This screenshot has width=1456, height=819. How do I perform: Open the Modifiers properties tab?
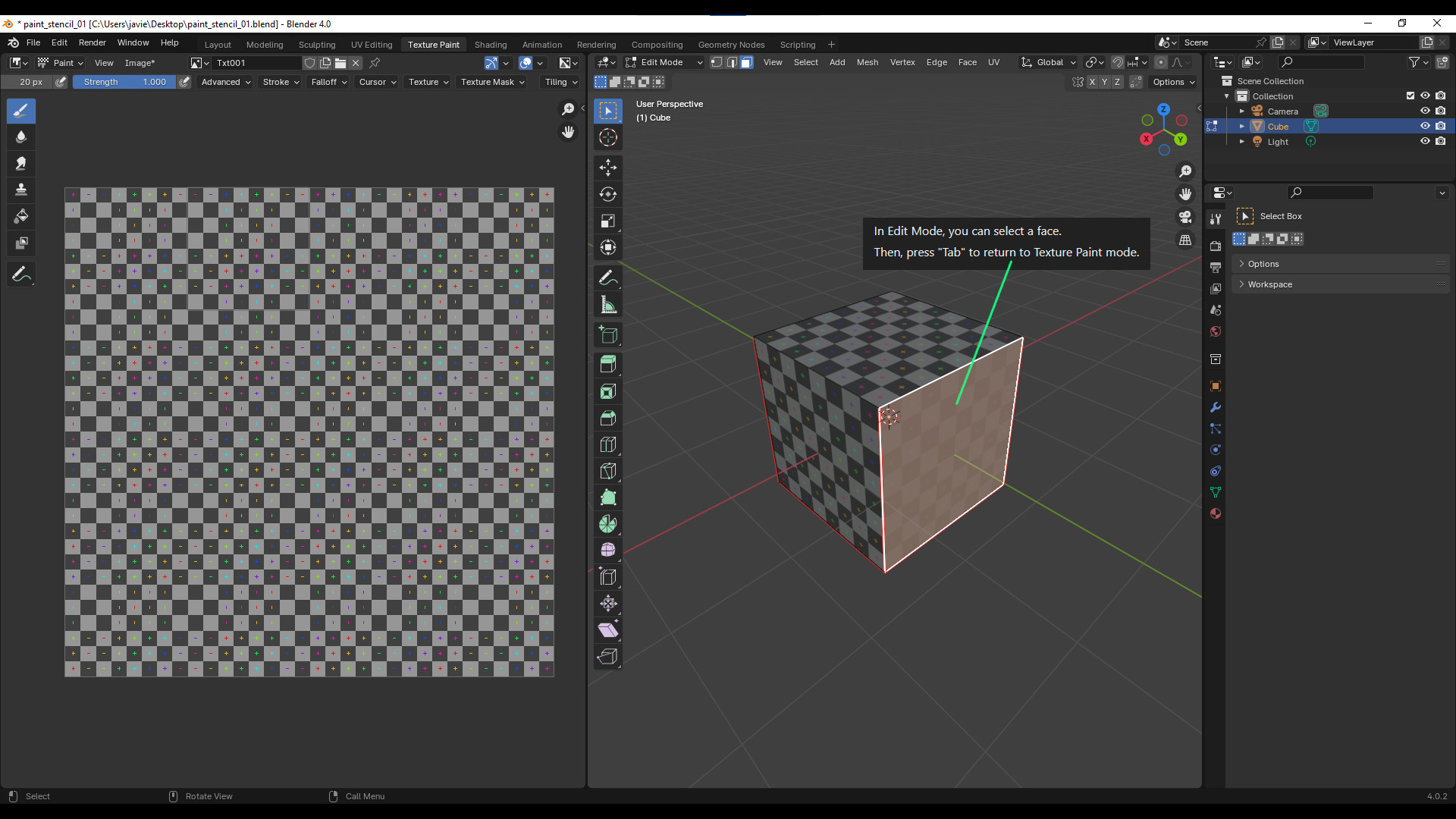tap(1216, 407)
